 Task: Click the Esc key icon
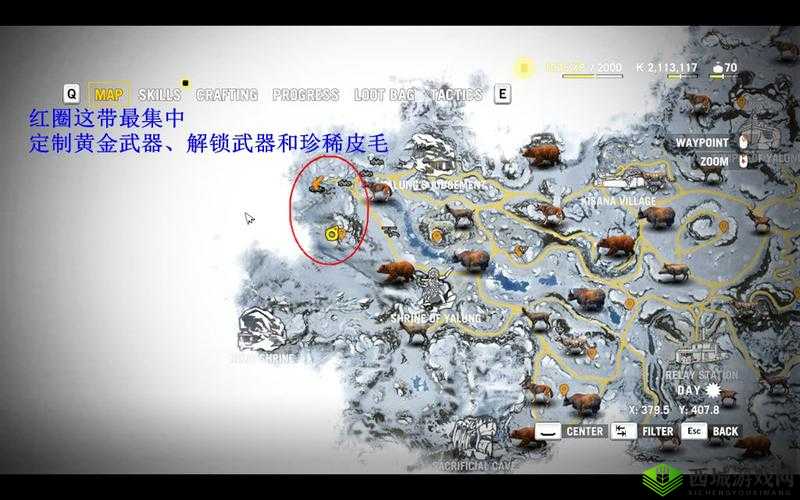pos(694,431)
